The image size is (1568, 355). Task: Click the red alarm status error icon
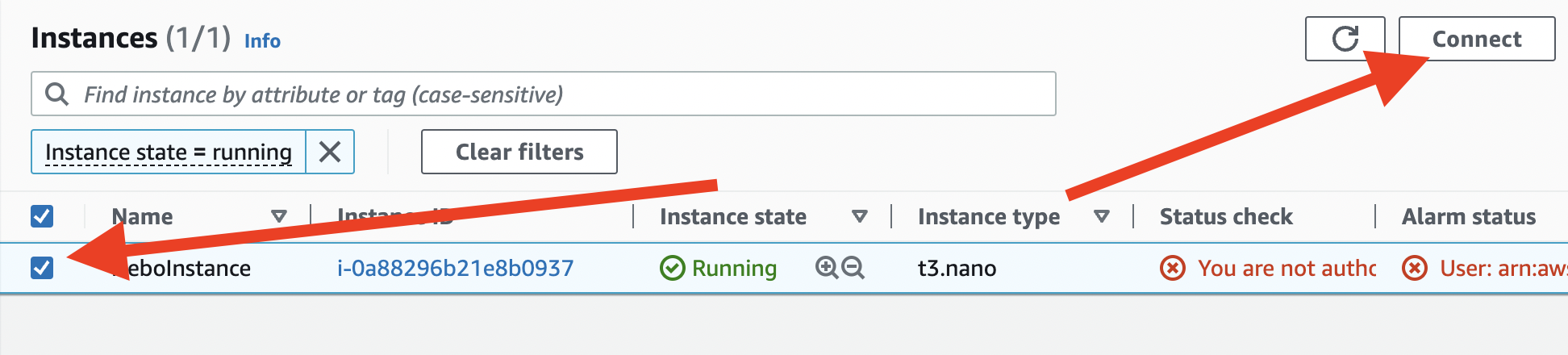tap(1415, 268)
